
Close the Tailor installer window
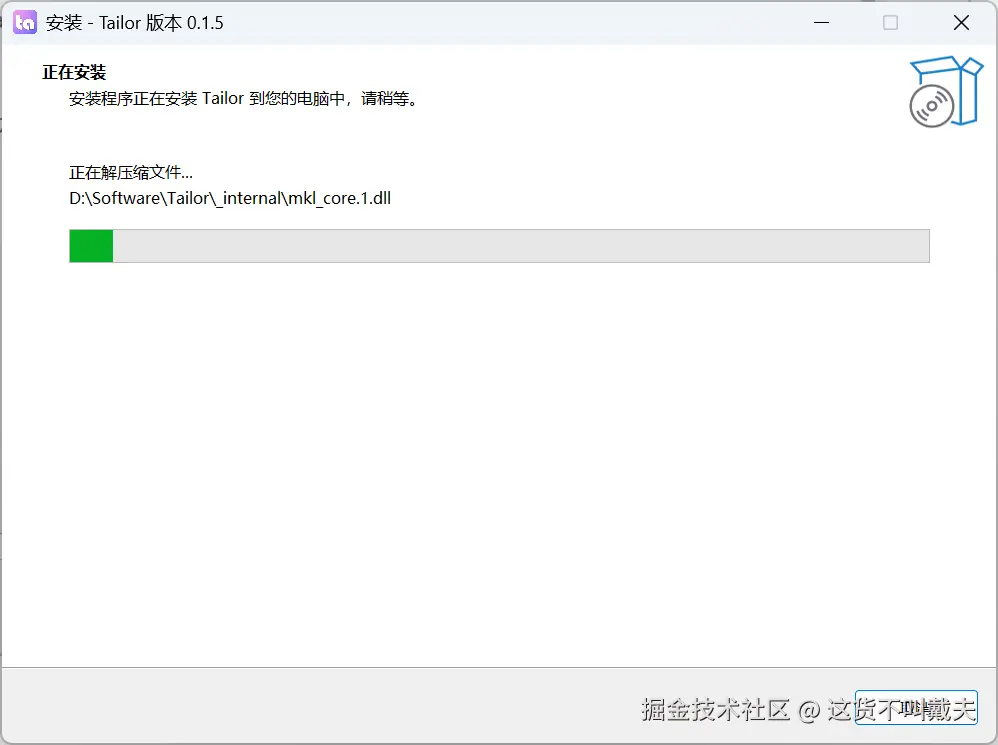tap(961, 23)
